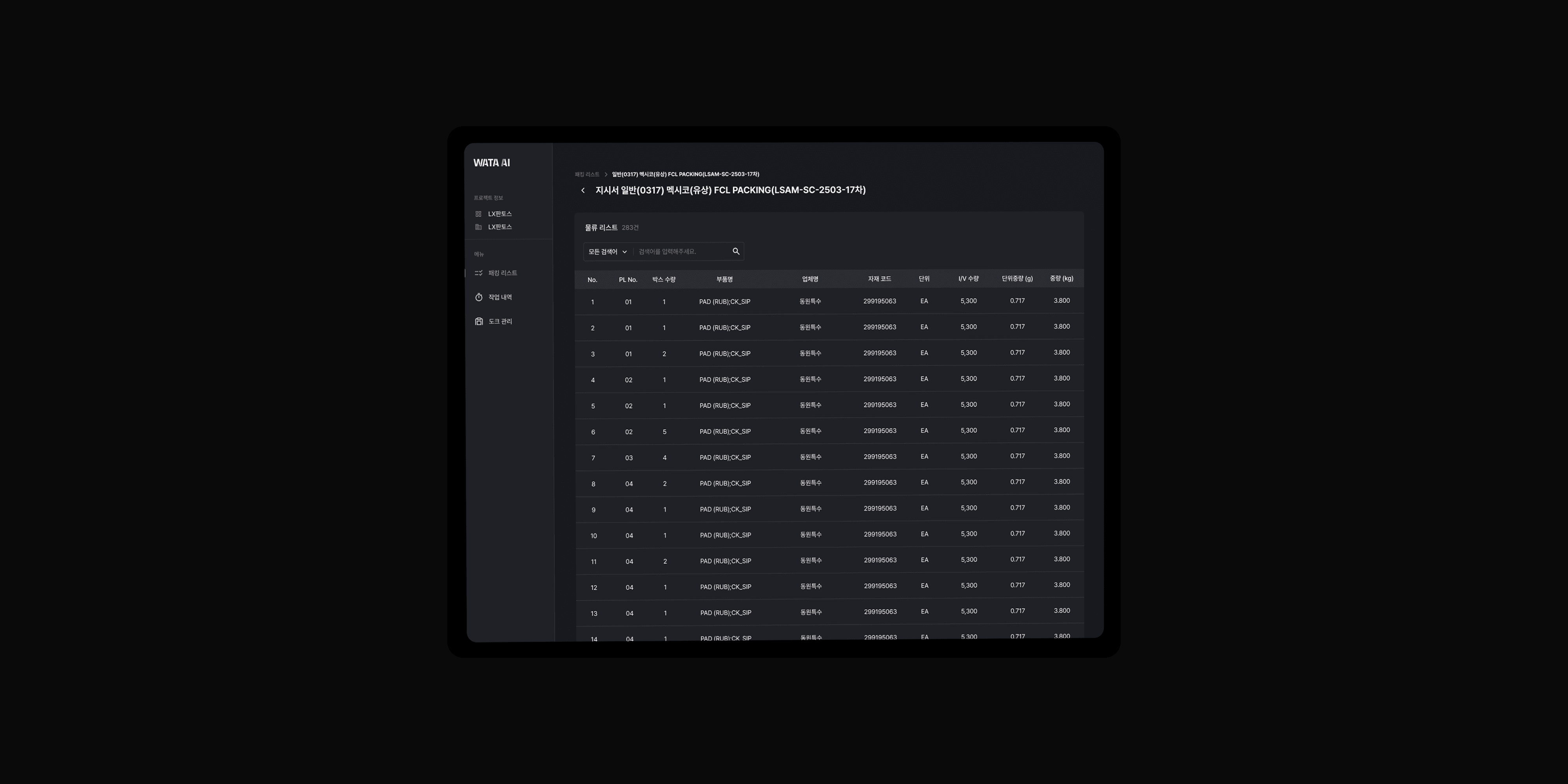Click the 작업 내역 stopwatch icon

coord(478,297)
